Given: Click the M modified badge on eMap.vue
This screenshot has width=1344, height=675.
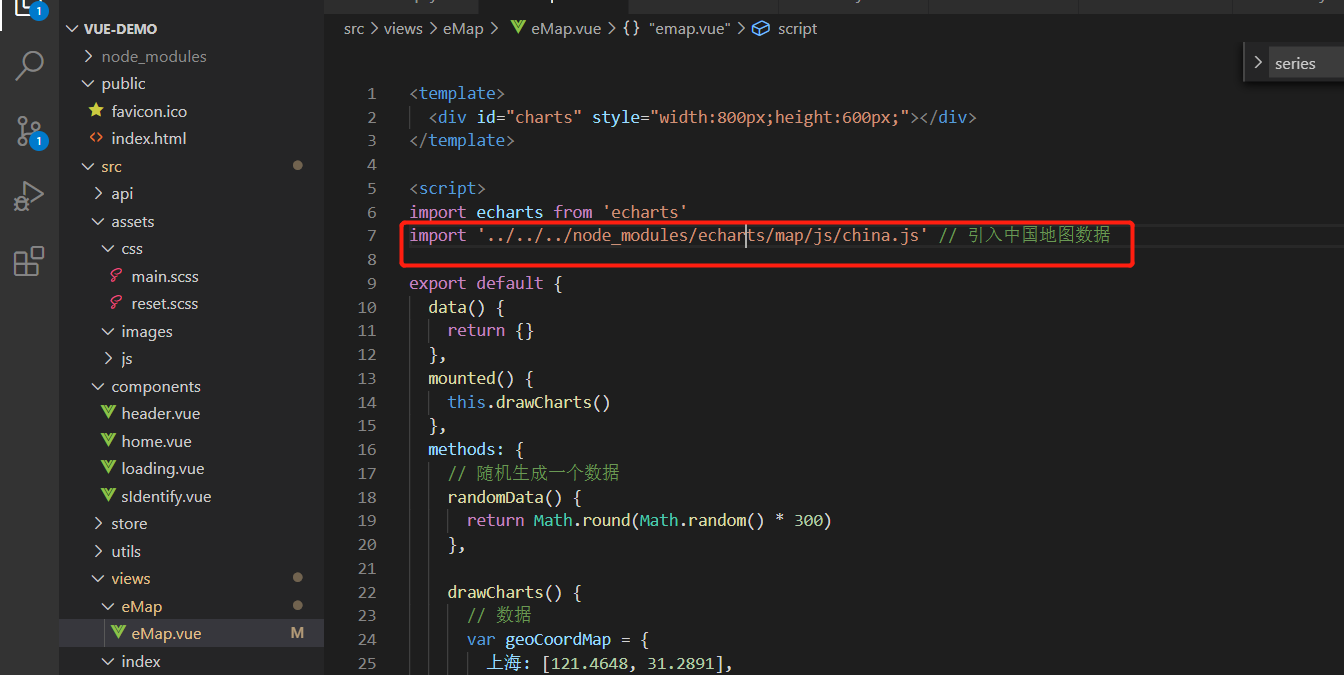Looking at the screenshot, I should tap(297, 633).
